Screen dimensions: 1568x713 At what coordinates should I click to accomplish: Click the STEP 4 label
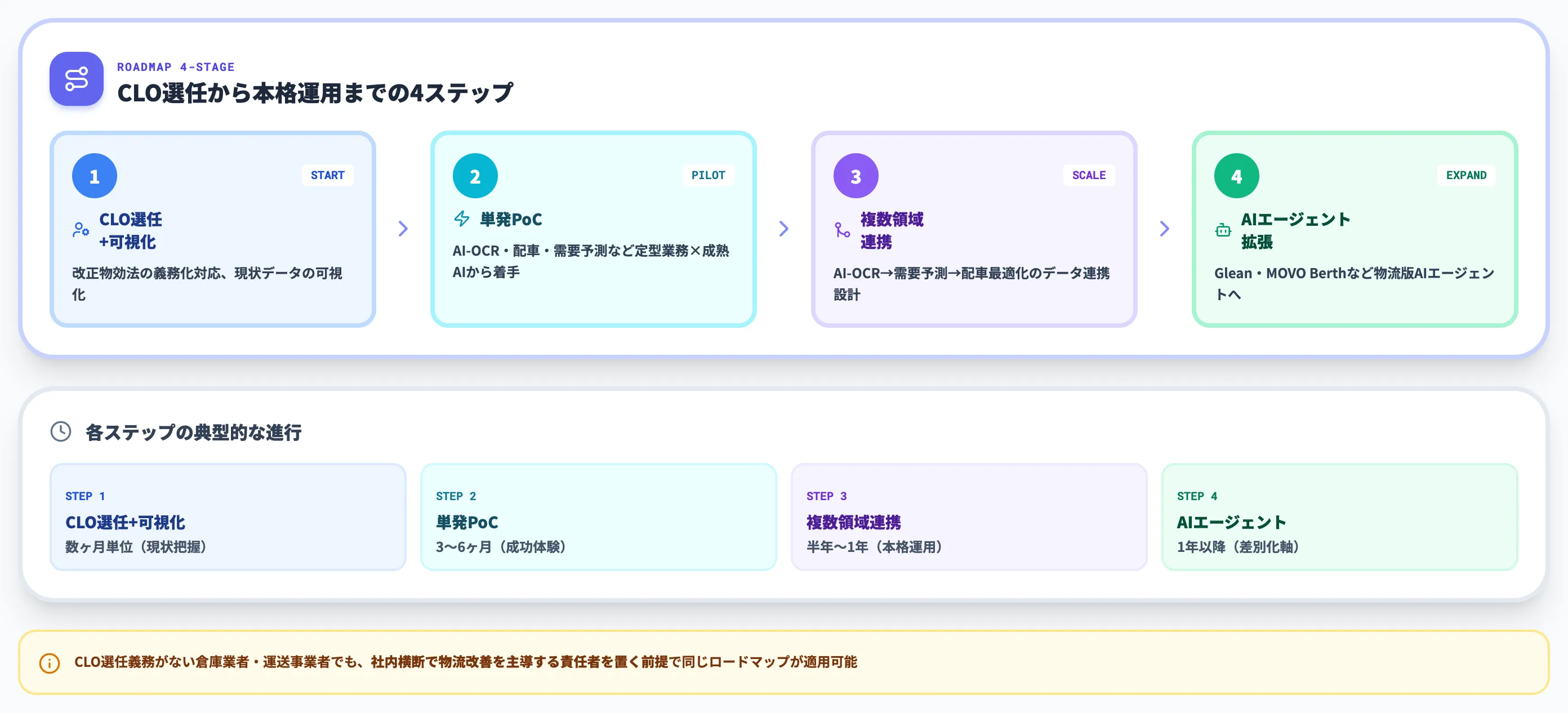click(x=1197, y=496)
